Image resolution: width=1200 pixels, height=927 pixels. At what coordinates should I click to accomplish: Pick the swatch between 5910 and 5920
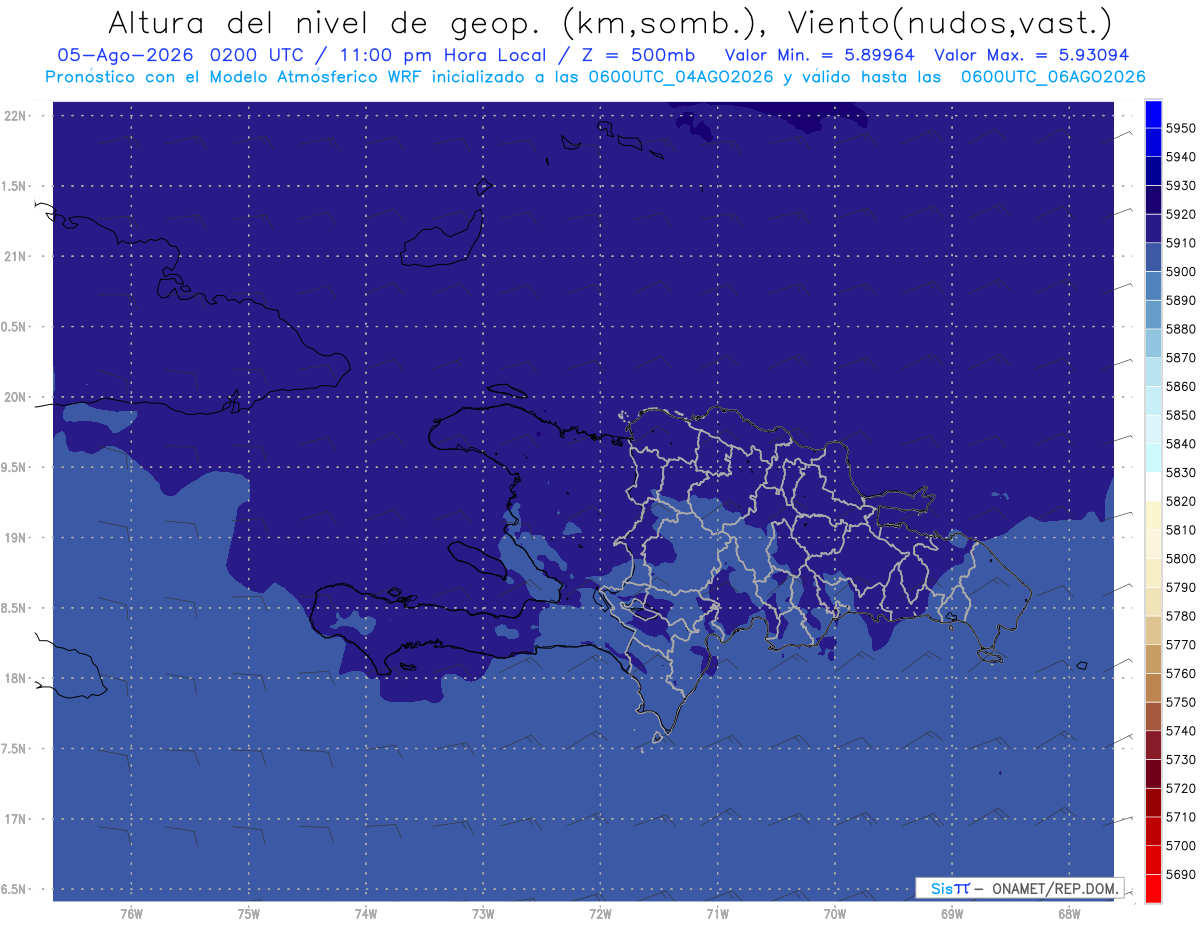[x=1153, y=229]
